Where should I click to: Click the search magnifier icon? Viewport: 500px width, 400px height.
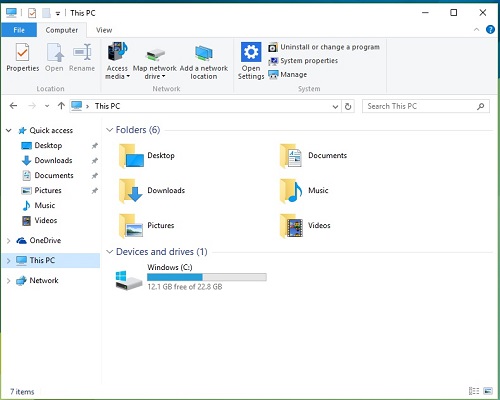point(481,106)
